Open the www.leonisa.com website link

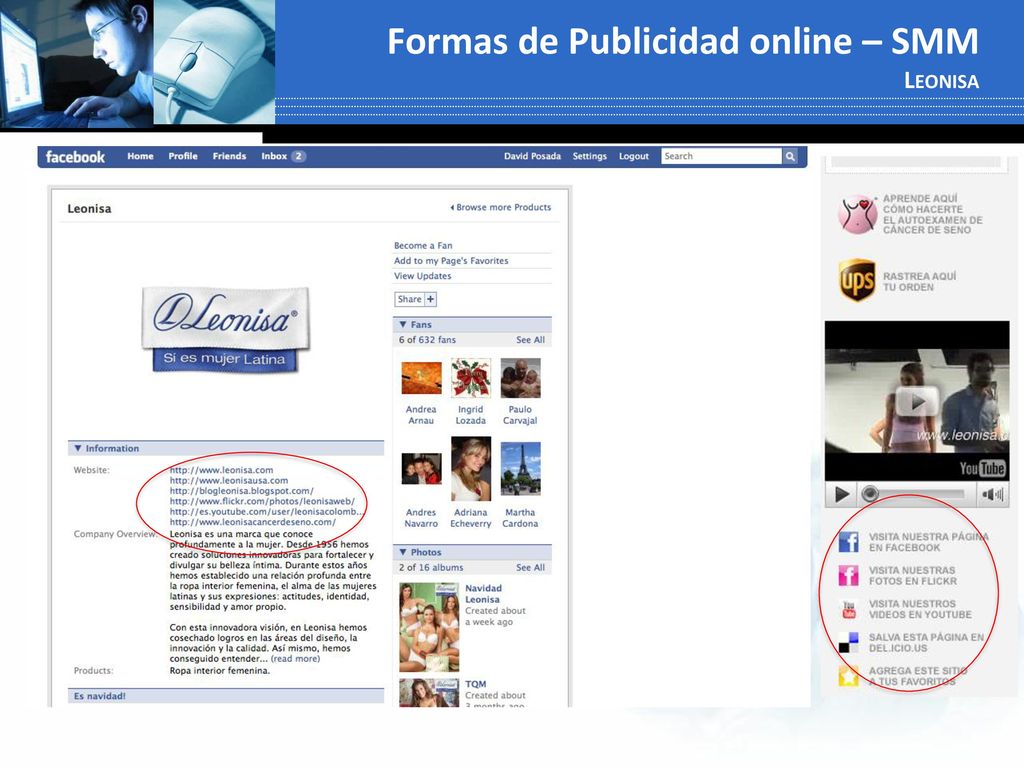click(221, 470)
